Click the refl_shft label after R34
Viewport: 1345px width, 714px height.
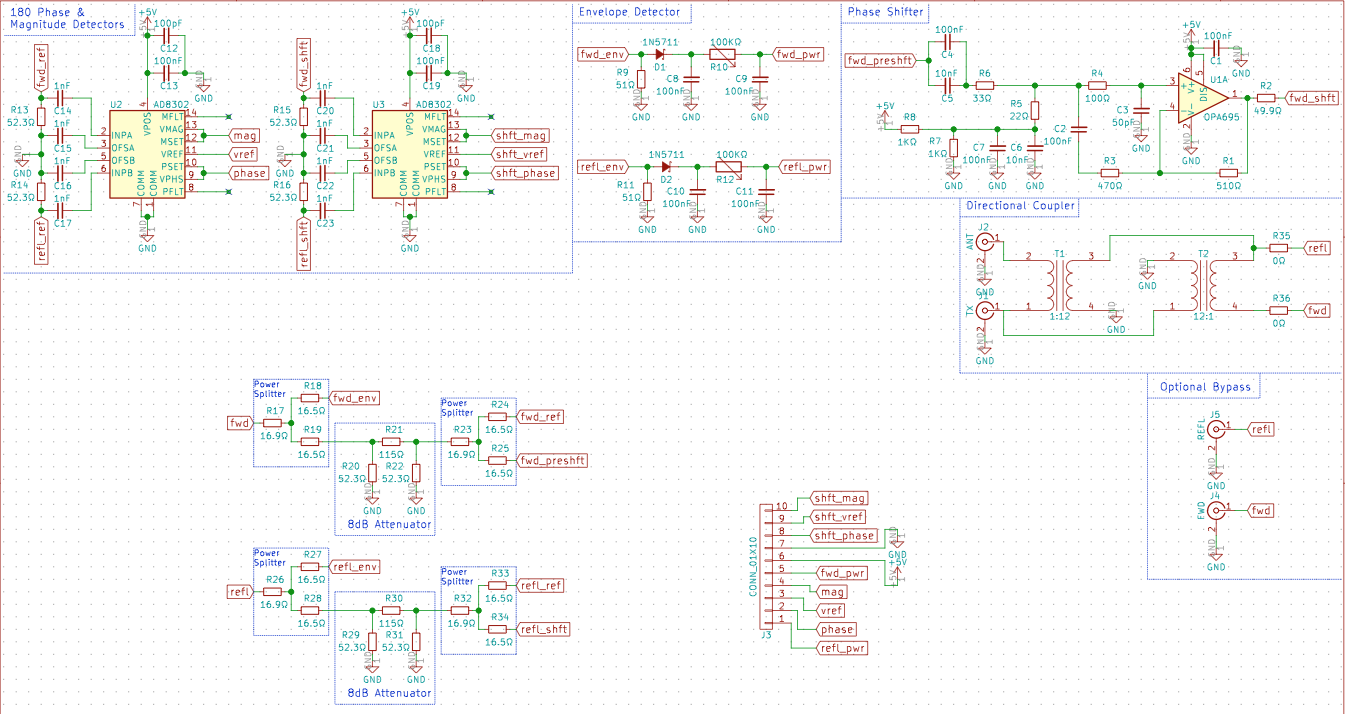pyautogui.click(x=543, y=629)
